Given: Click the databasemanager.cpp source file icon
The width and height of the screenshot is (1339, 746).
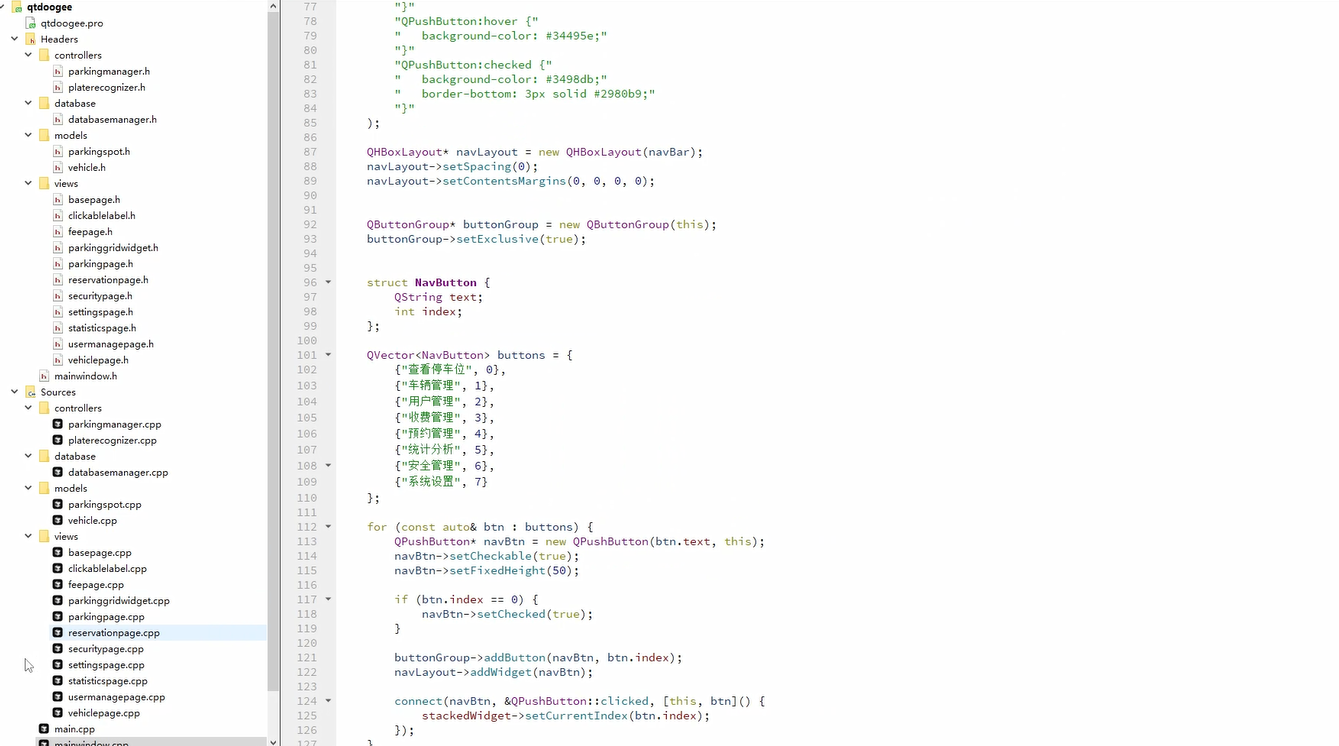Looking at the screenshot, I should pyautogui.click(x=58, y=472).
